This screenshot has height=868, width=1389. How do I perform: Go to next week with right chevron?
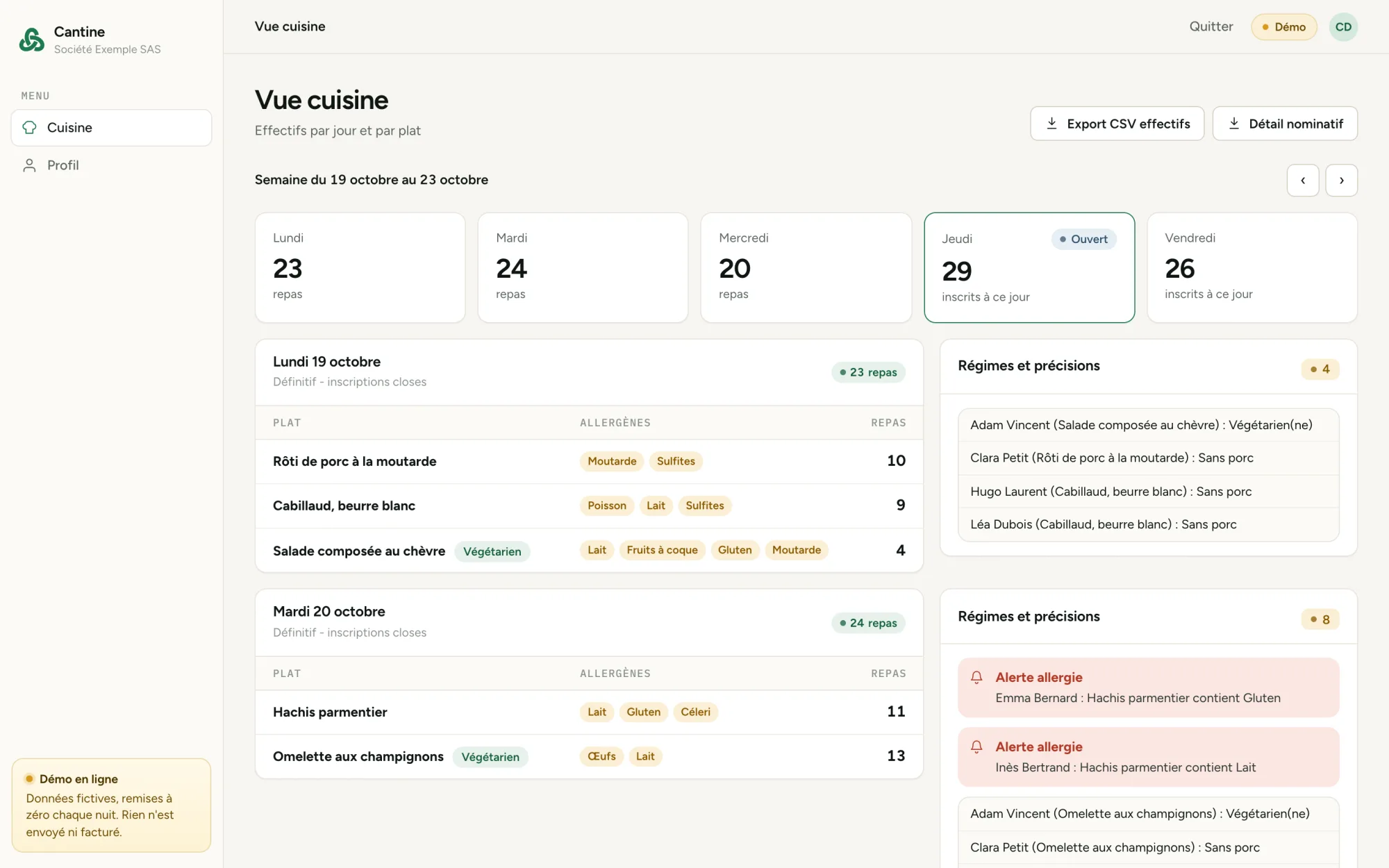(1342, 181)
